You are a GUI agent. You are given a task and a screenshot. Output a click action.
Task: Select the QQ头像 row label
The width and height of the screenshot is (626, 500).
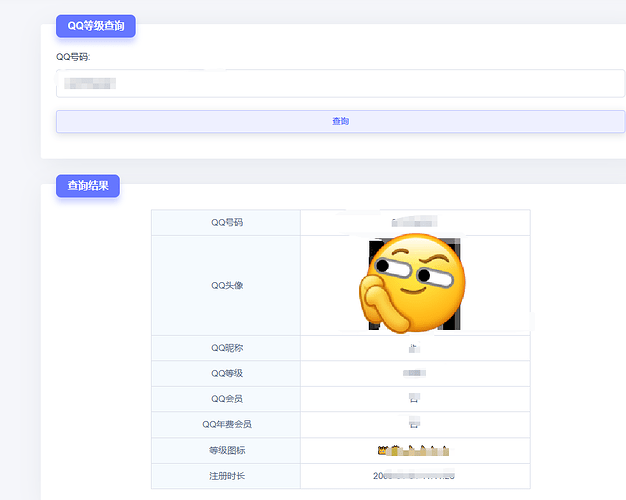[x=226, y=285]
